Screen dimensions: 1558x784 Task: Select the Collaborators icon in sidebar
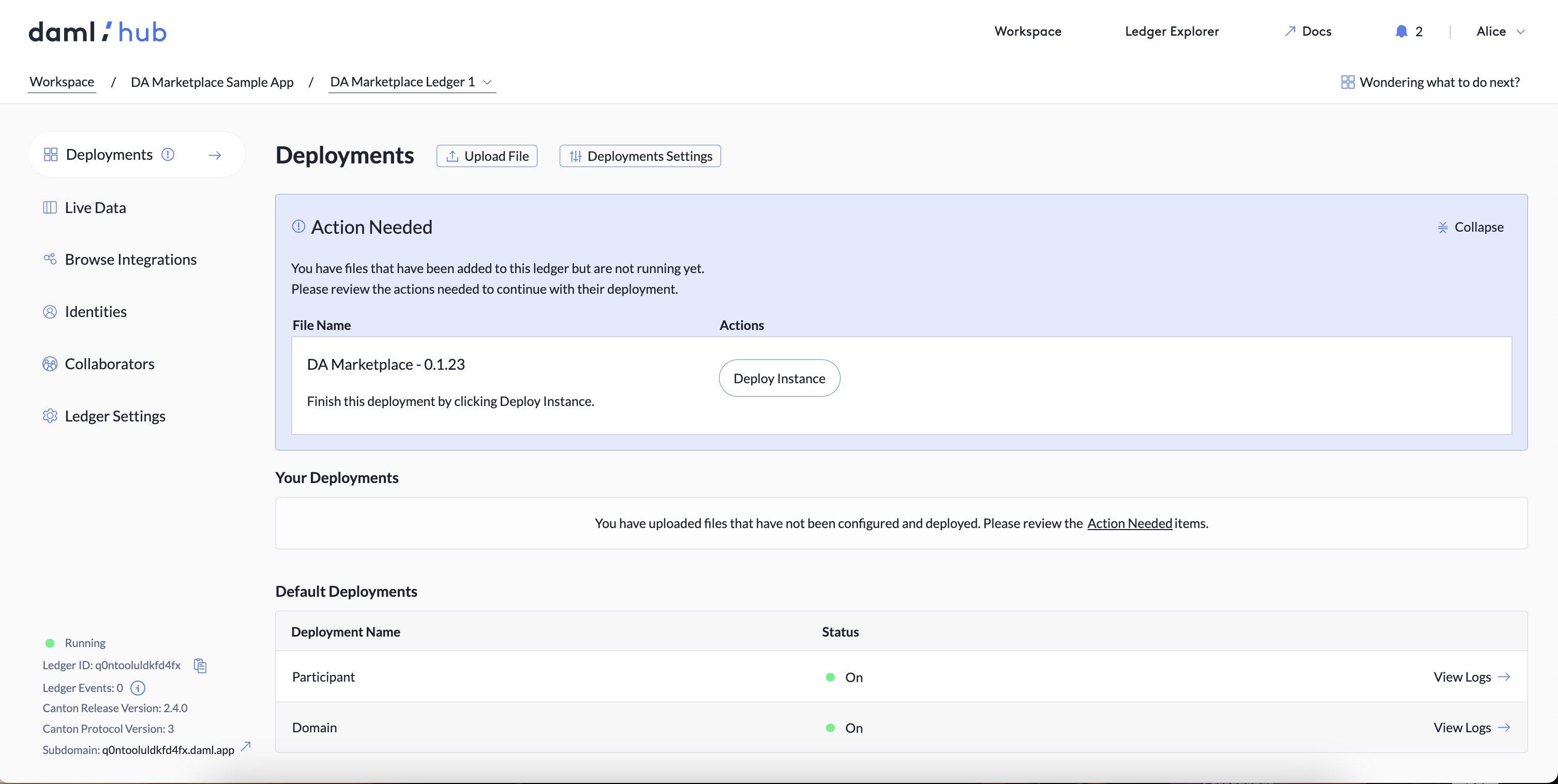point(50,363)
